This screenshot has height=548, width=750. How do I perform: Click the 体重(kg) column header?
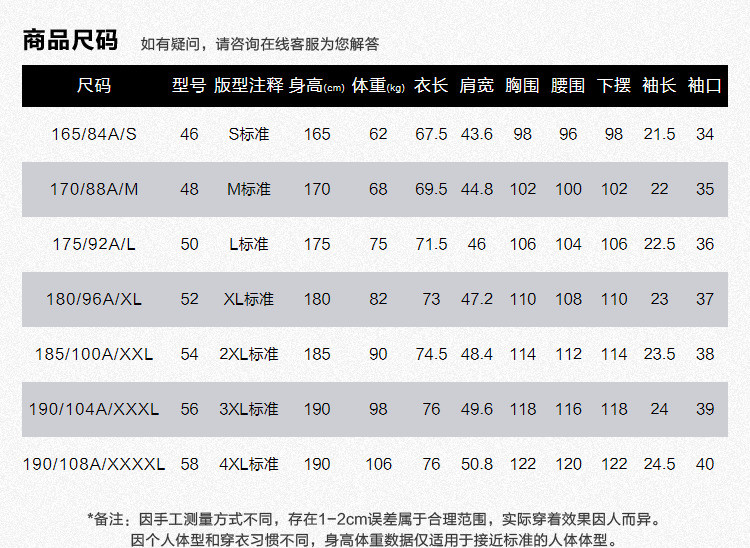coord(378,86)
